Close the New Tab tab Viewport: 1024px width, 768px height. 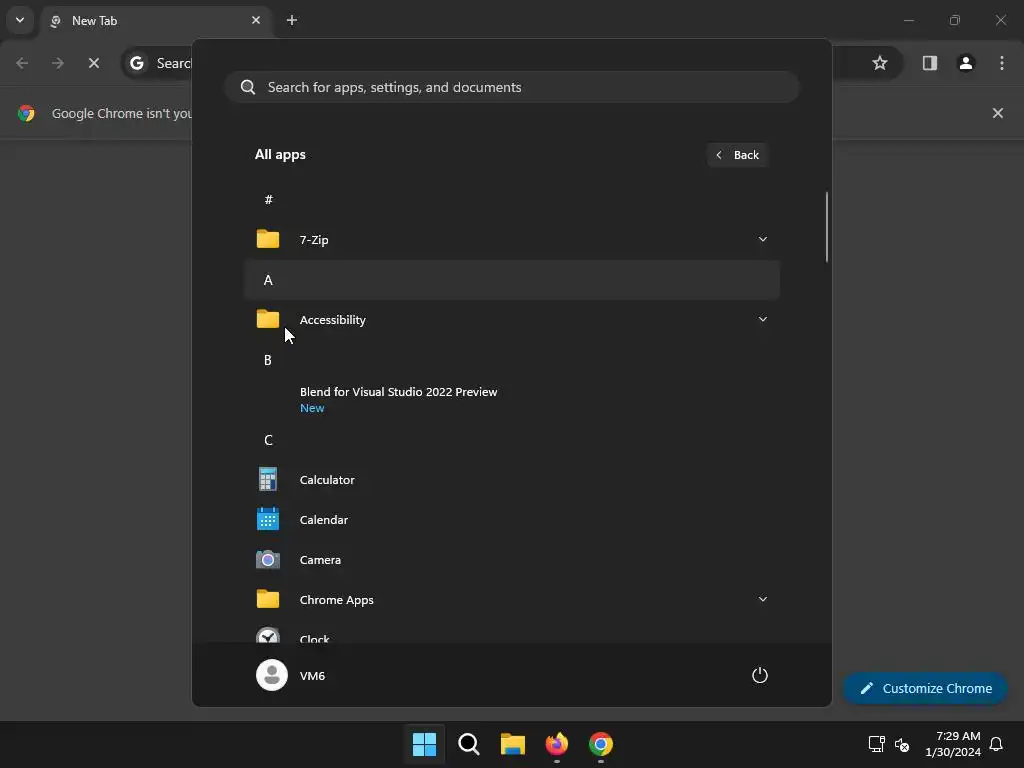click(x=256, y=20)
